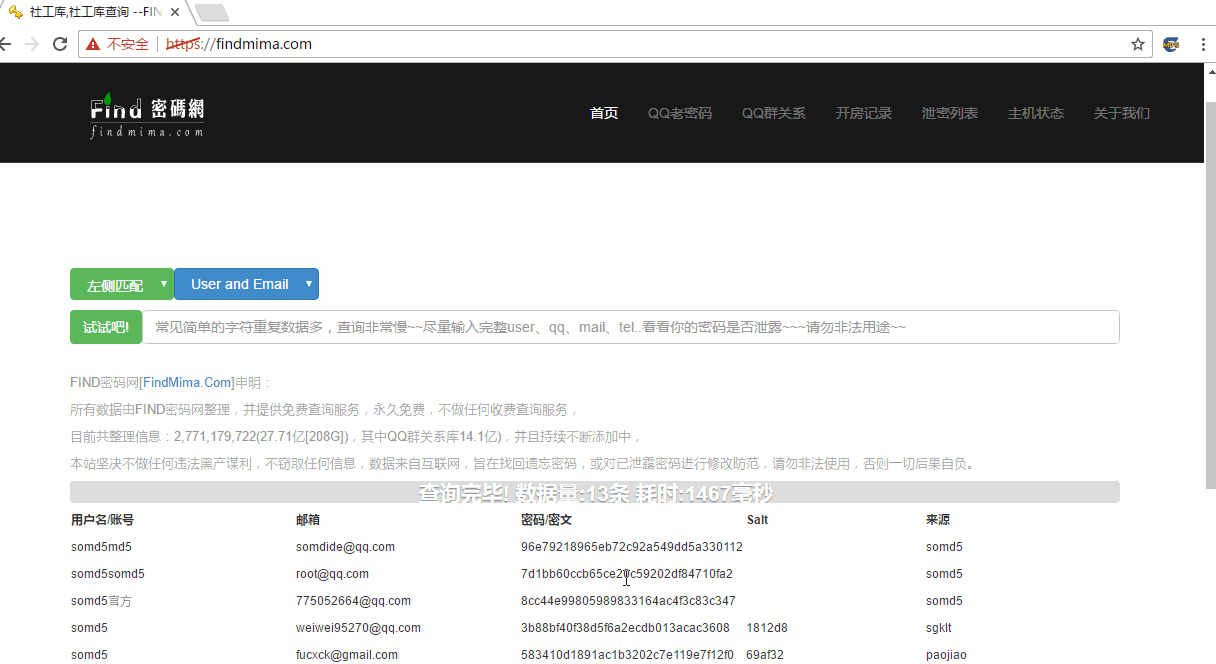Select hash starting with 3b88bf40f38d5f6a
This screenshot has height=664, width=1216.
[x=625, y=628]
